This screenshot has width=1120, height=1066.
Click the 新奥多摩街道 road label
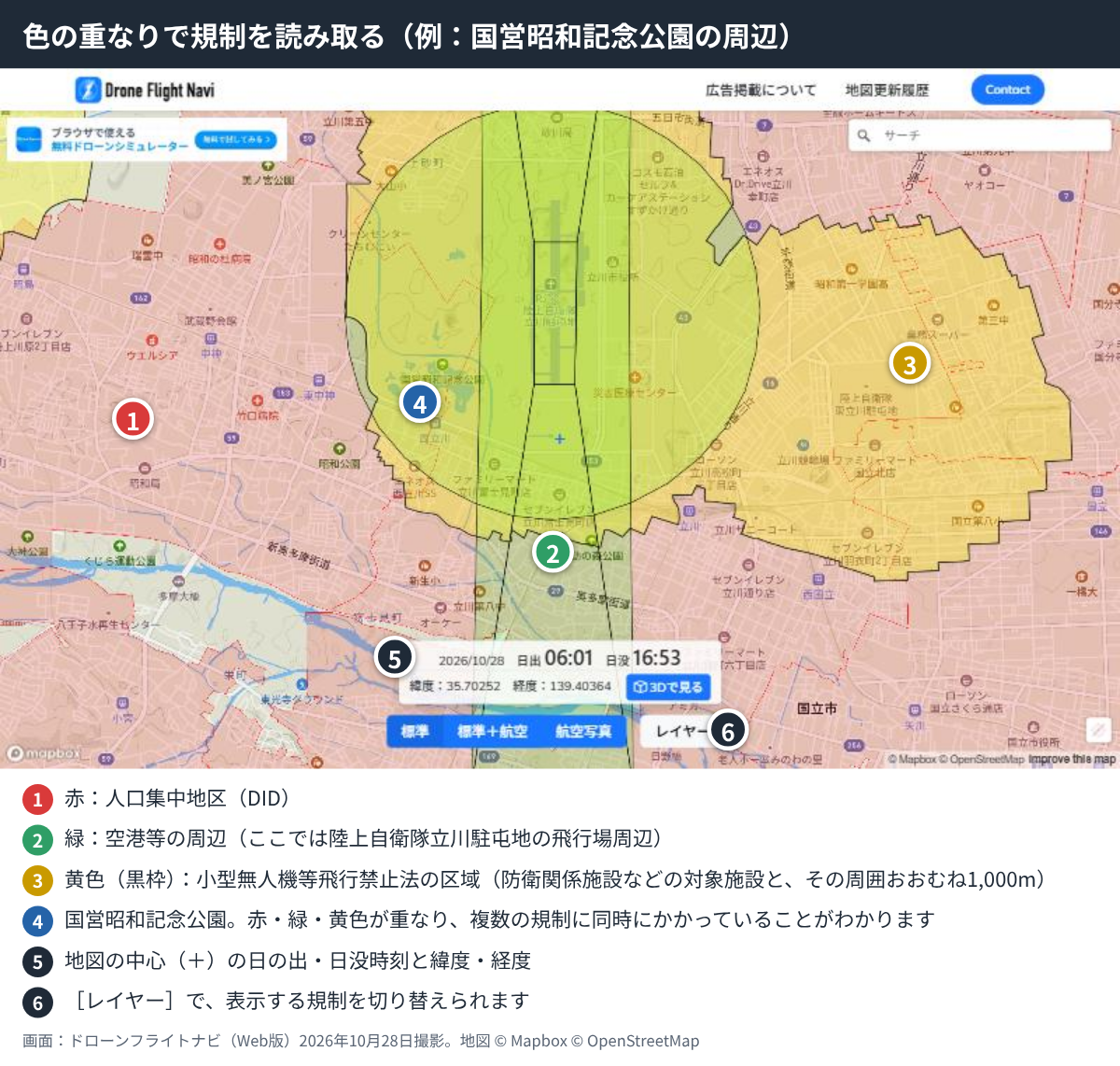coord(298,555)
